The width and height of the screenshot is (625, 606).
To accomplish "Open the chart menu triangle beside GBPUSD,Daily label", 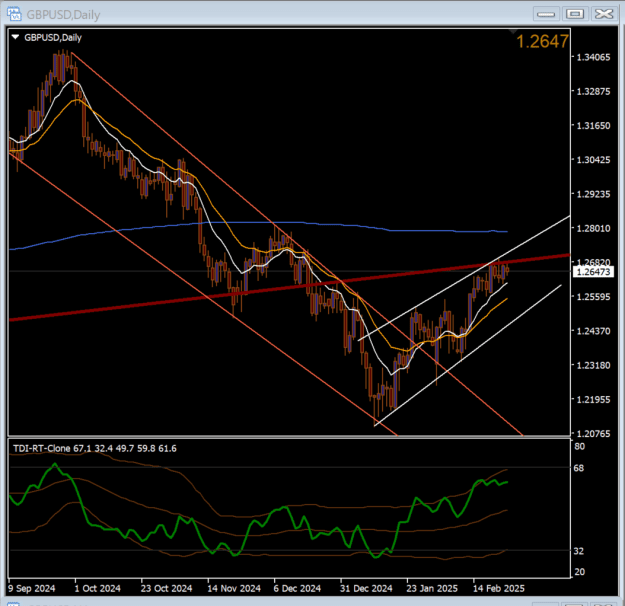I will point(16,37).
